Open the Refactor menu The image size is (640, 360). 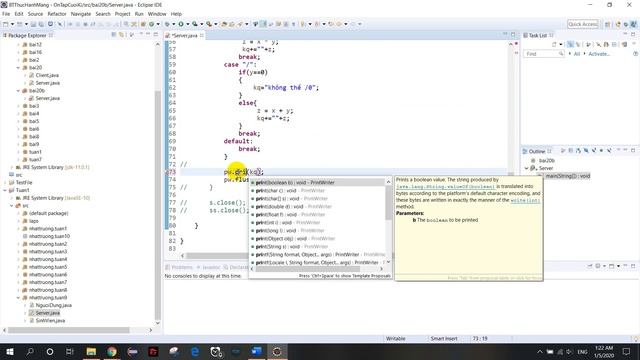[x=57, y=14]
